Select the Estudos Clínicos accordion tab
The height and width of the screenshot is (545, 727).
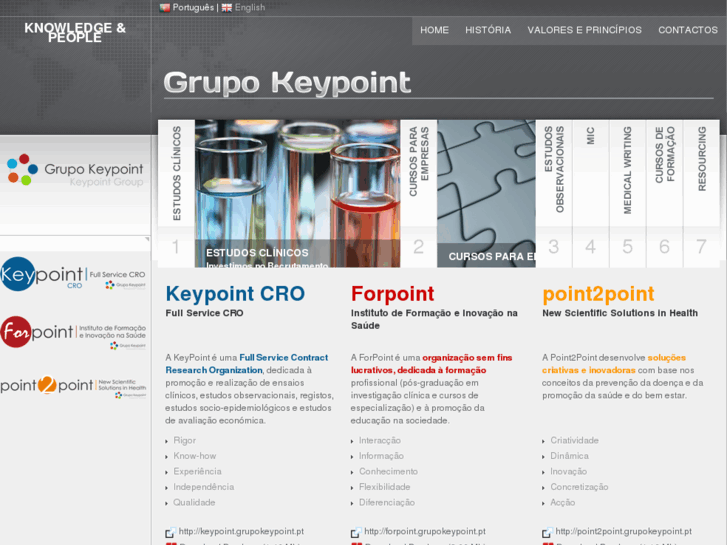(176, 193)
